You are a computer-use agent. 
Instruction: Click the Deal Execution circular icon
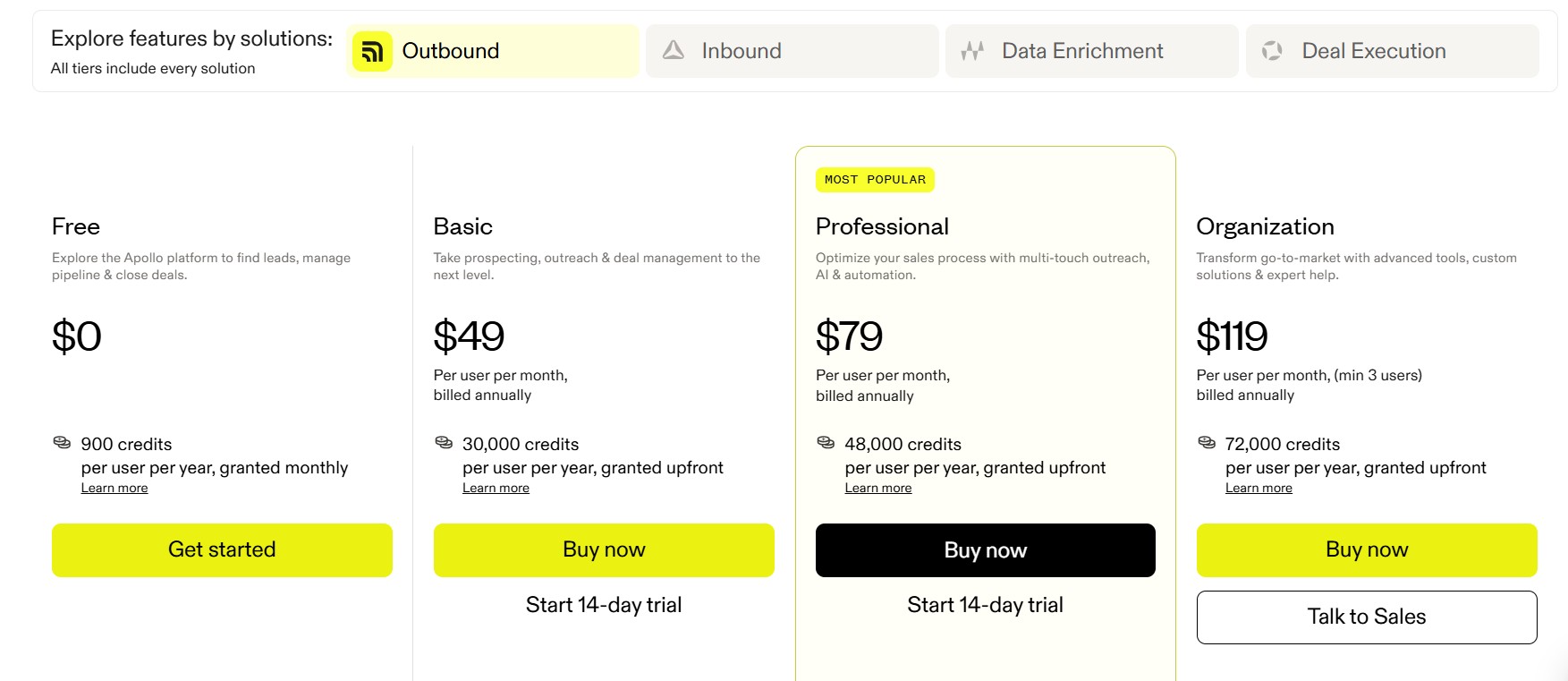(1271, 50)
